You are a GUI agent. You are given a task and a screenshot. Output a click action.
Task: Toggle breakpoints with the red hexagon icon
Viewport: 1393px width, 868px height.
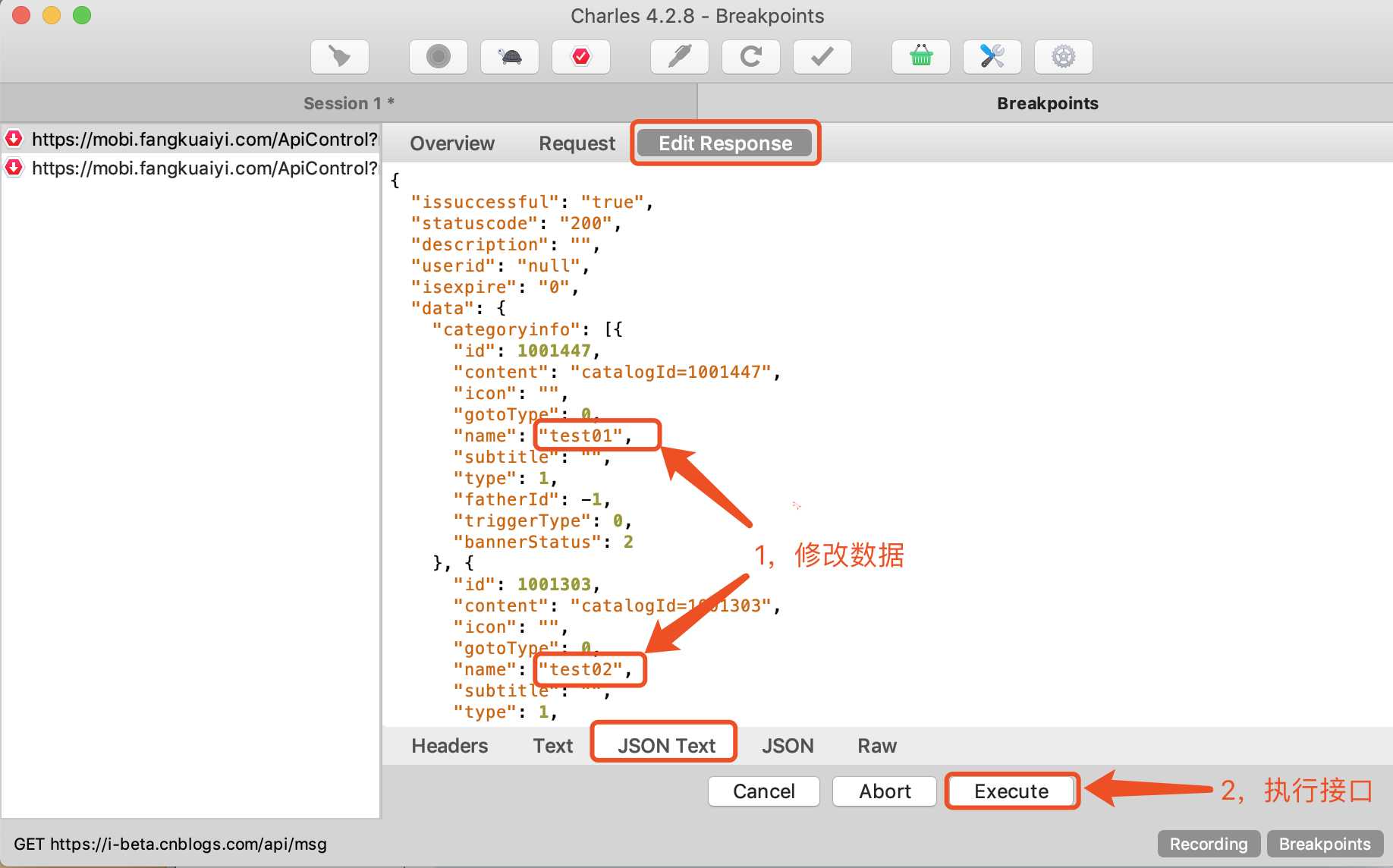581,57
